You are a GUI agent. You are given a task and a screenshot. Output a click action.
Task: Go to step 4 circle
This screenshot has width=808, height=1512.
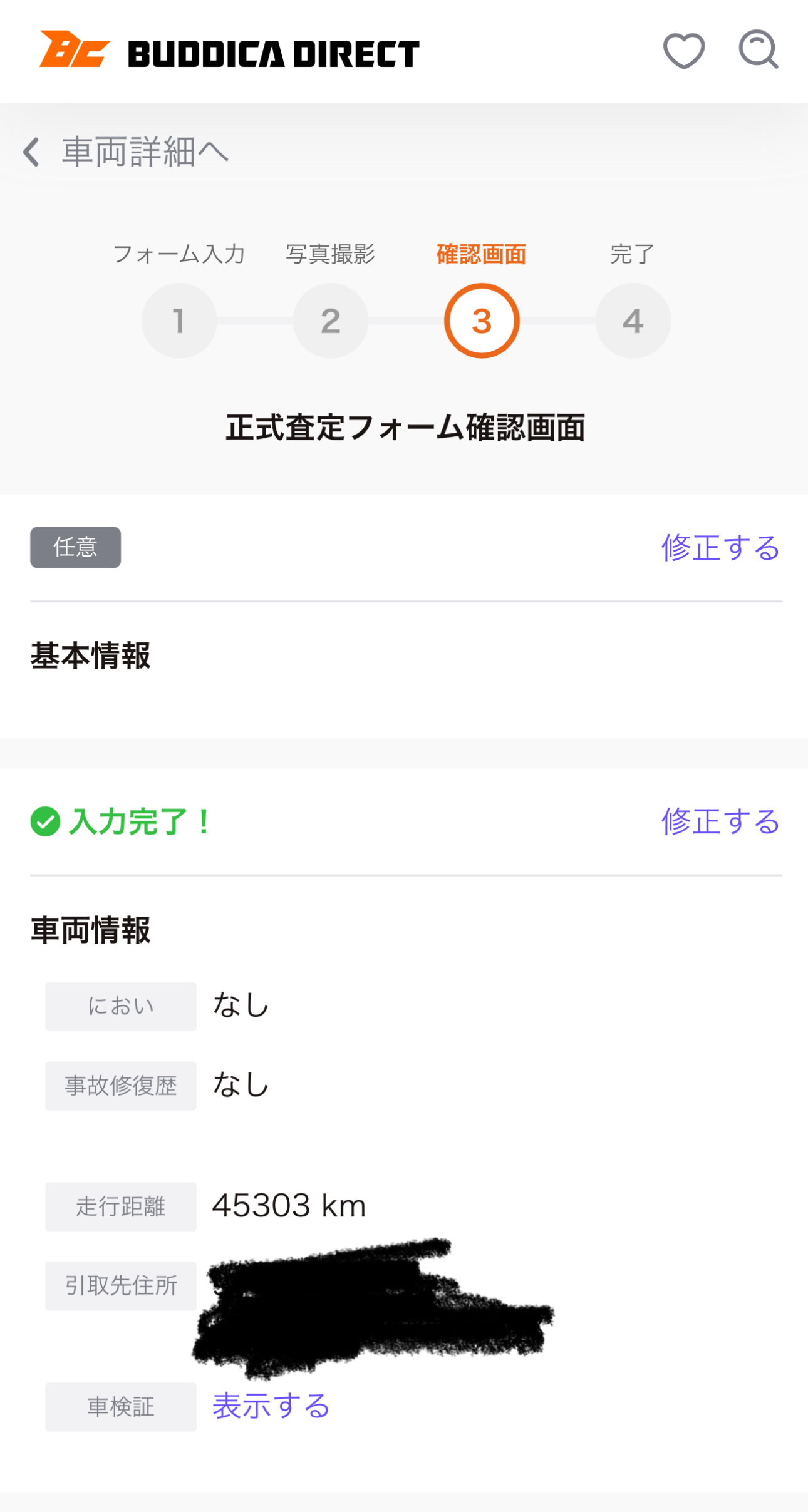[x=633, y=321]
